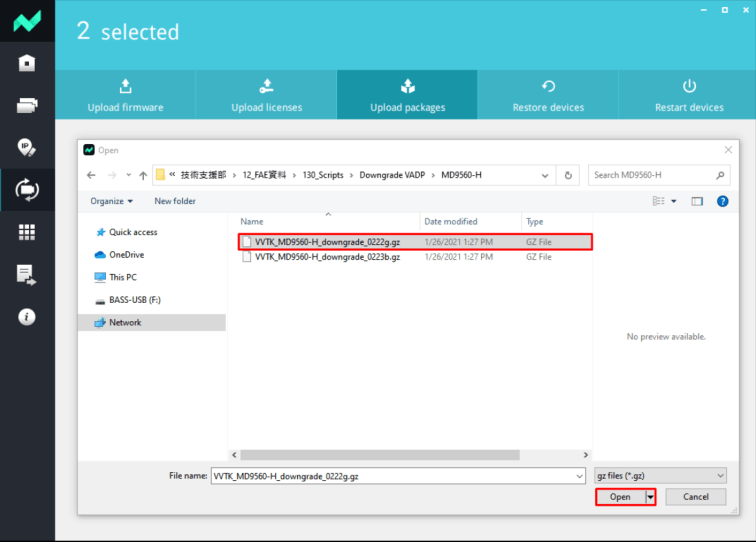
Task: Click the Open button
Action: point(620,497)
